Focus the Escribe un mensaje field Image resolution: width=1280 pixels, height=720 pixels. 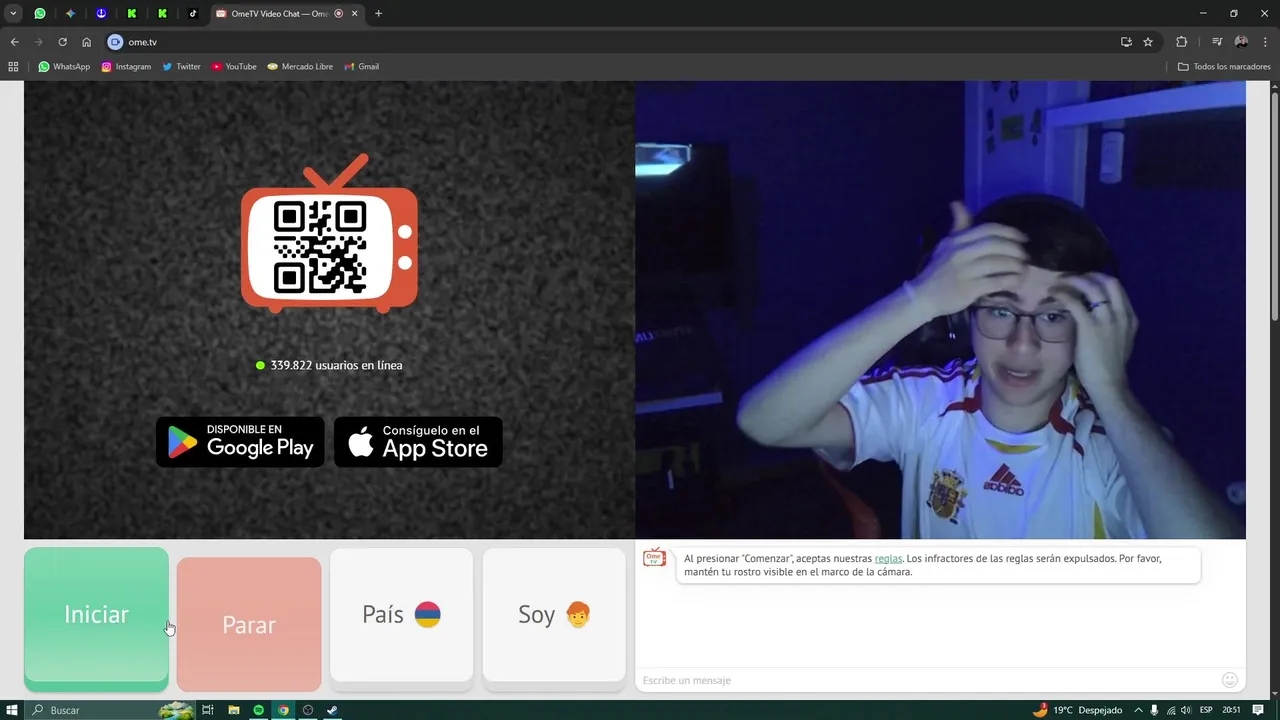pyautogui.click(x=928, y=680)
